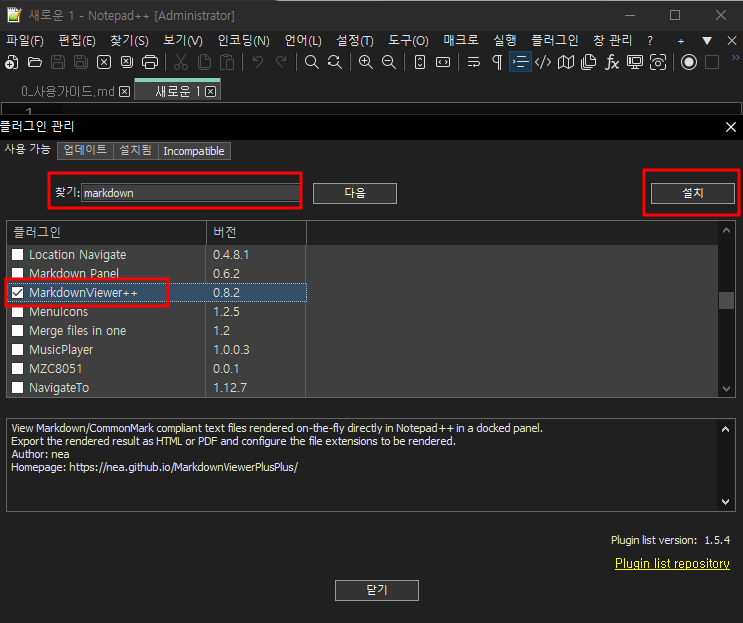Click the Copy toolbar icon

pos(204,62)
